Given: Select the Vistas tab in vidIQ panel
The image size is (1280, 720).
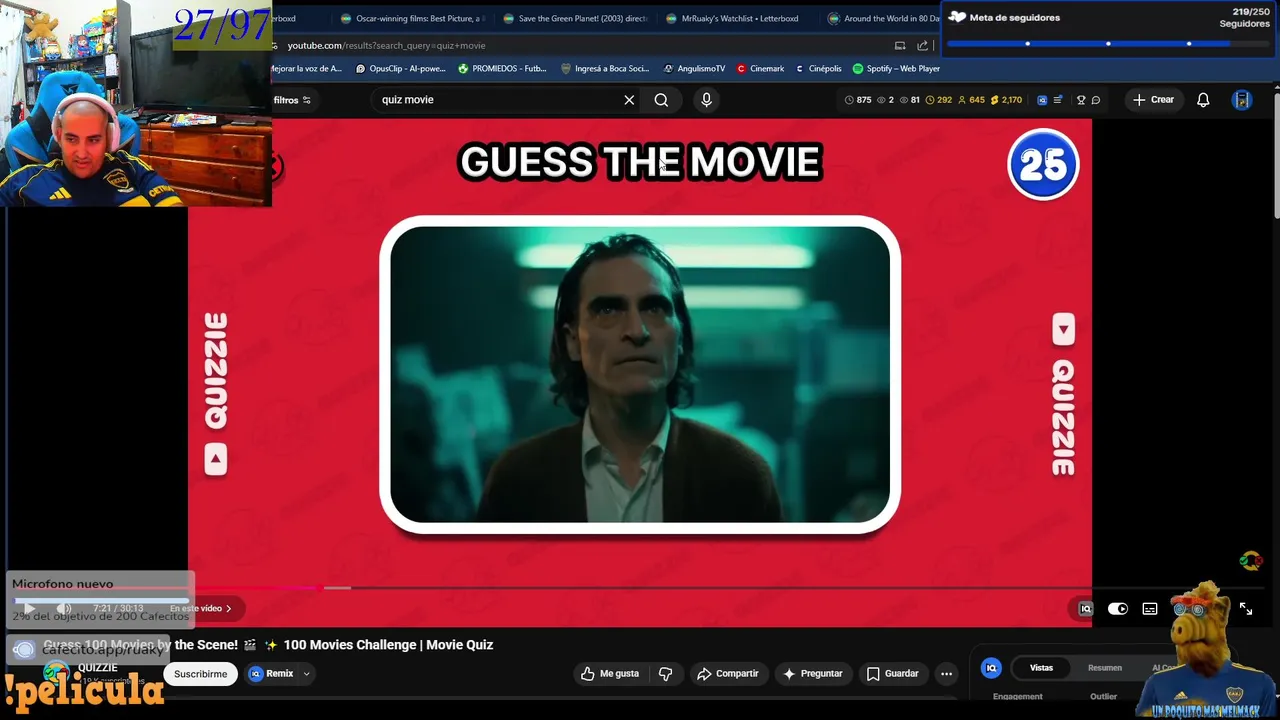Looking at the screenshot, I should coord(1041,668).
